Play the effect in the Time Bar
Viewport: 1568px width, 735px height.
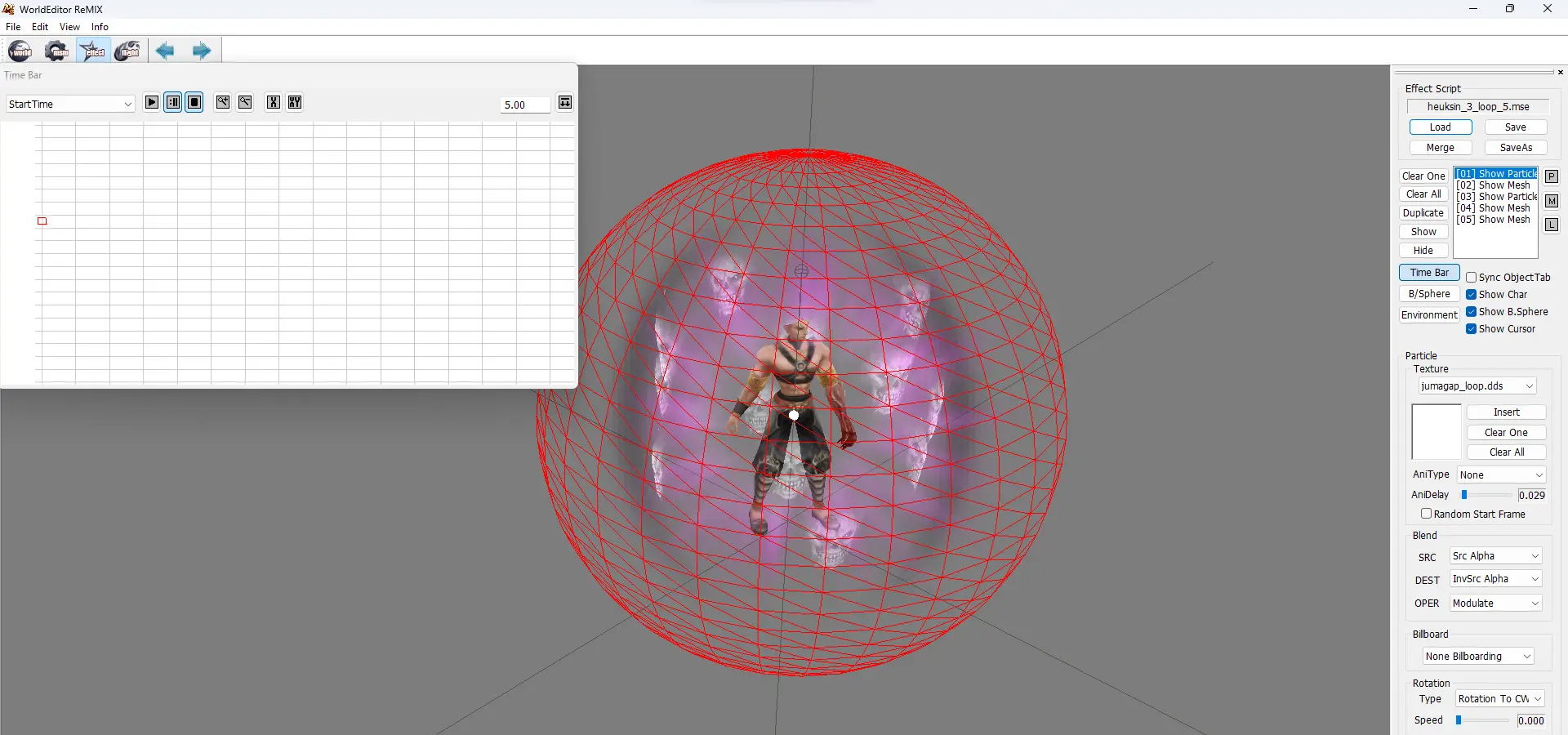pyautogui.click(x=152, y=102)
